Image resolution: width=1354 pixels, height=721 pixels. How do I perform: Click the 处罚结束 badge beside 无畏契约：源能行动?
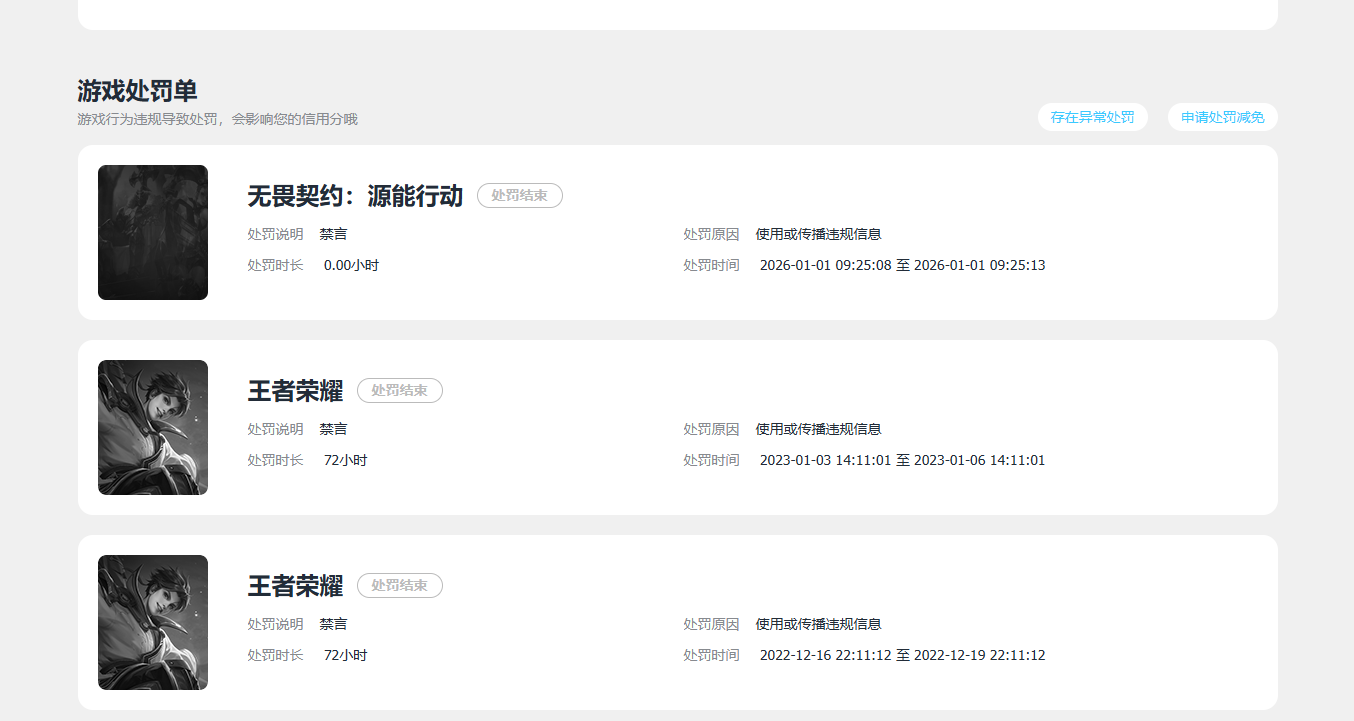coord(520,195)
